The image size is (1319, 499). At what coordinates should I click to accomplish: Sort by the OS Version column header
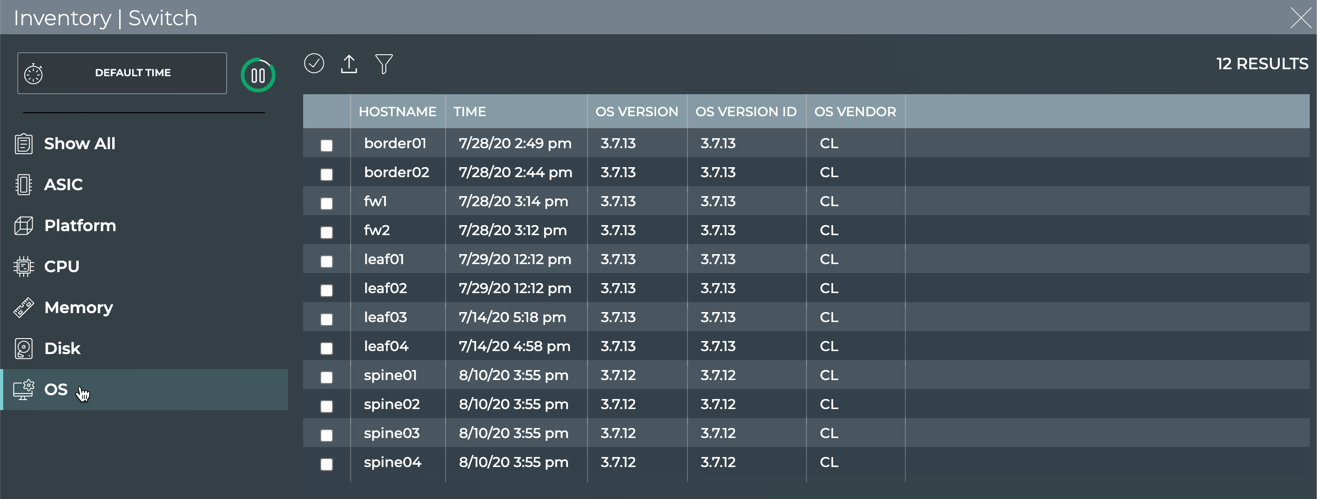[636, 112]
